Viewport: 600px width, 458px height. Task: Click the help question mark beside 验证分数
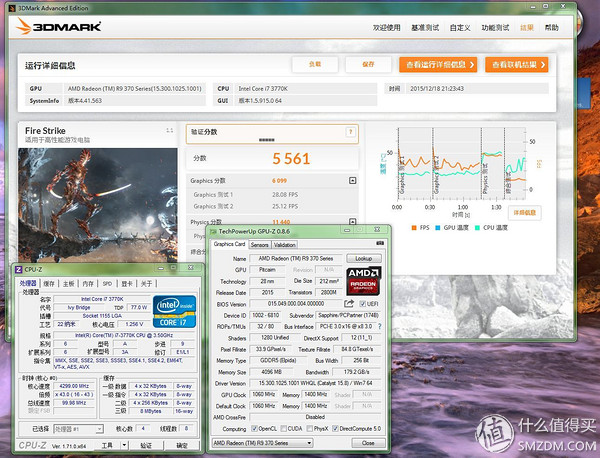[350, 132]
